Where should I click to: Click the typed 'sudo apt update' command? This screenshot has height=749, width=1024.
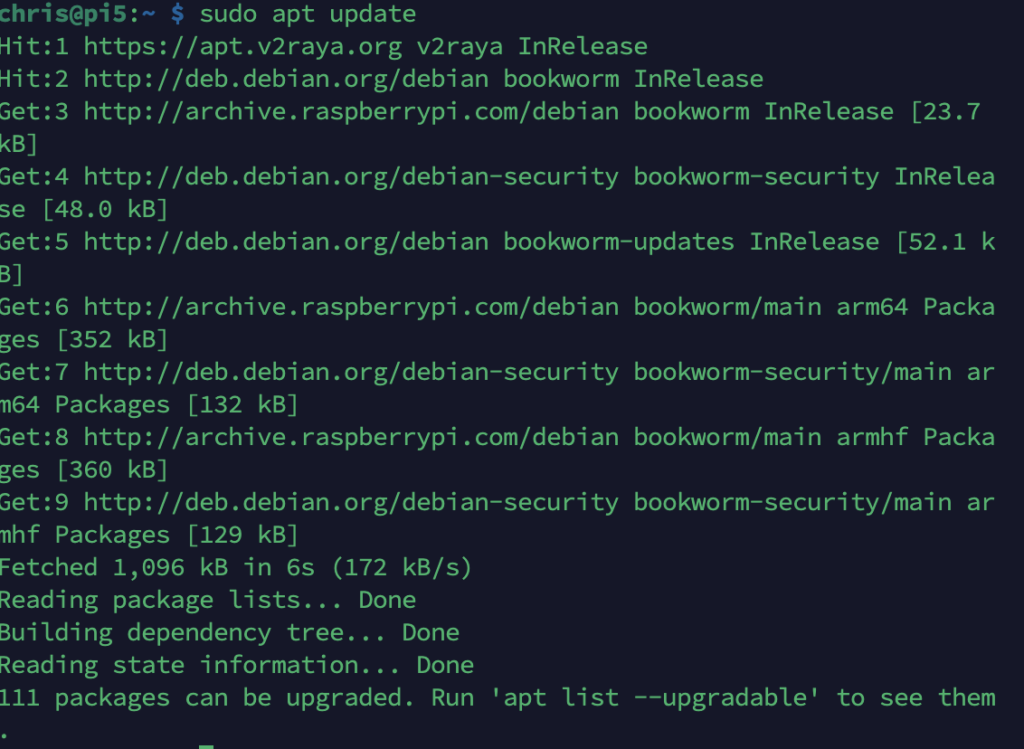tap(308, 14)
